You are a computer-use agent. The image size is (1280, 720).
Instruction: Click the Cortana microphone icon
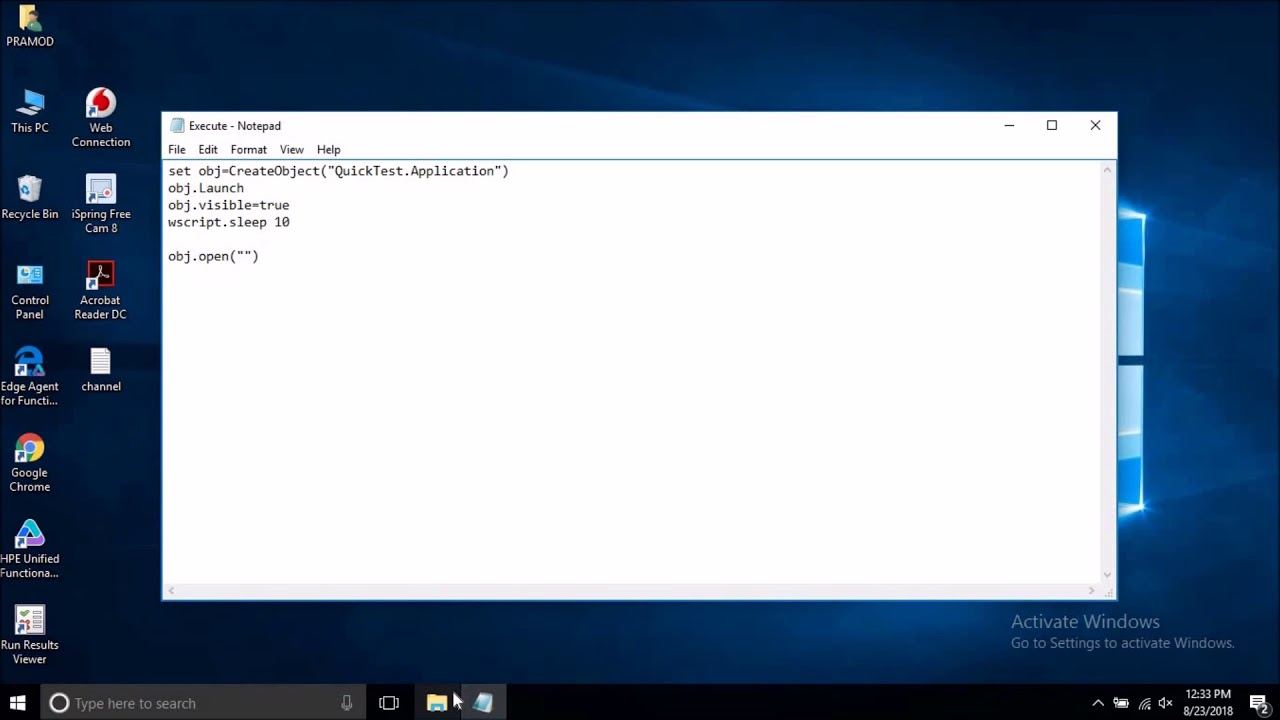click(346, 703)
